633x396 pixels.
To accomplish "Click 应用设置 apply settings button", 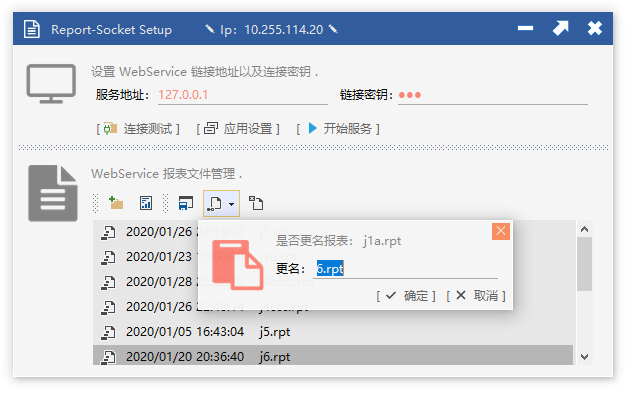I will 238,129.
